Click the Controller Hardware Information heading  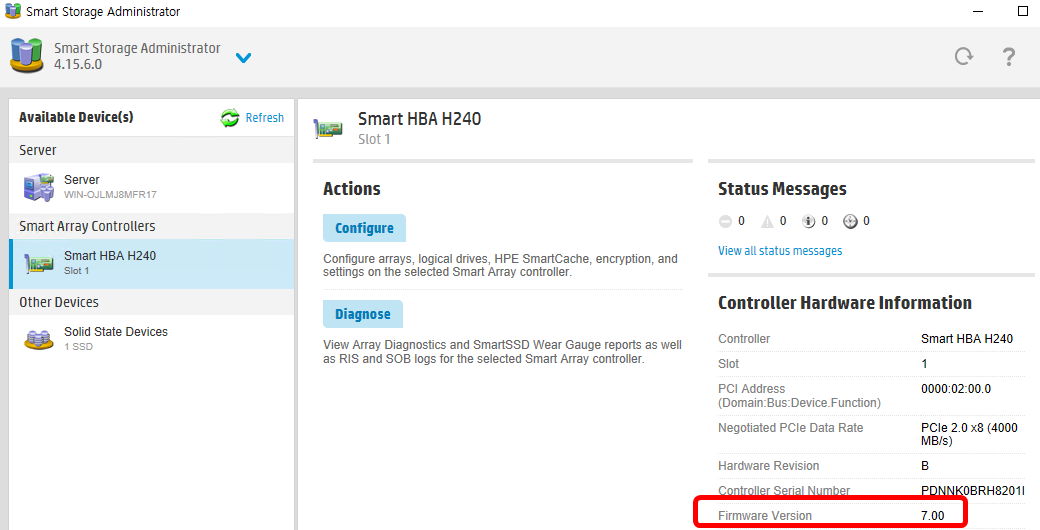coord(844,303)
